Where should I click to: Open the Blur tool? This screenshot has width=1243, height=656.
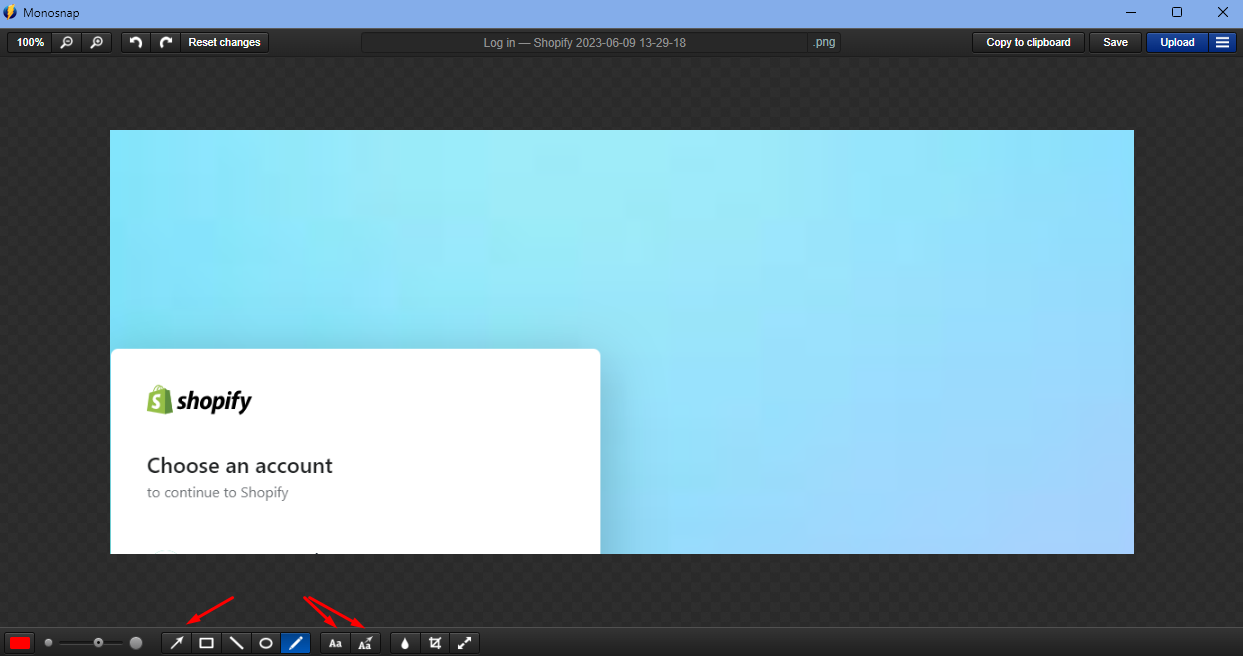[x=405, y=643]
